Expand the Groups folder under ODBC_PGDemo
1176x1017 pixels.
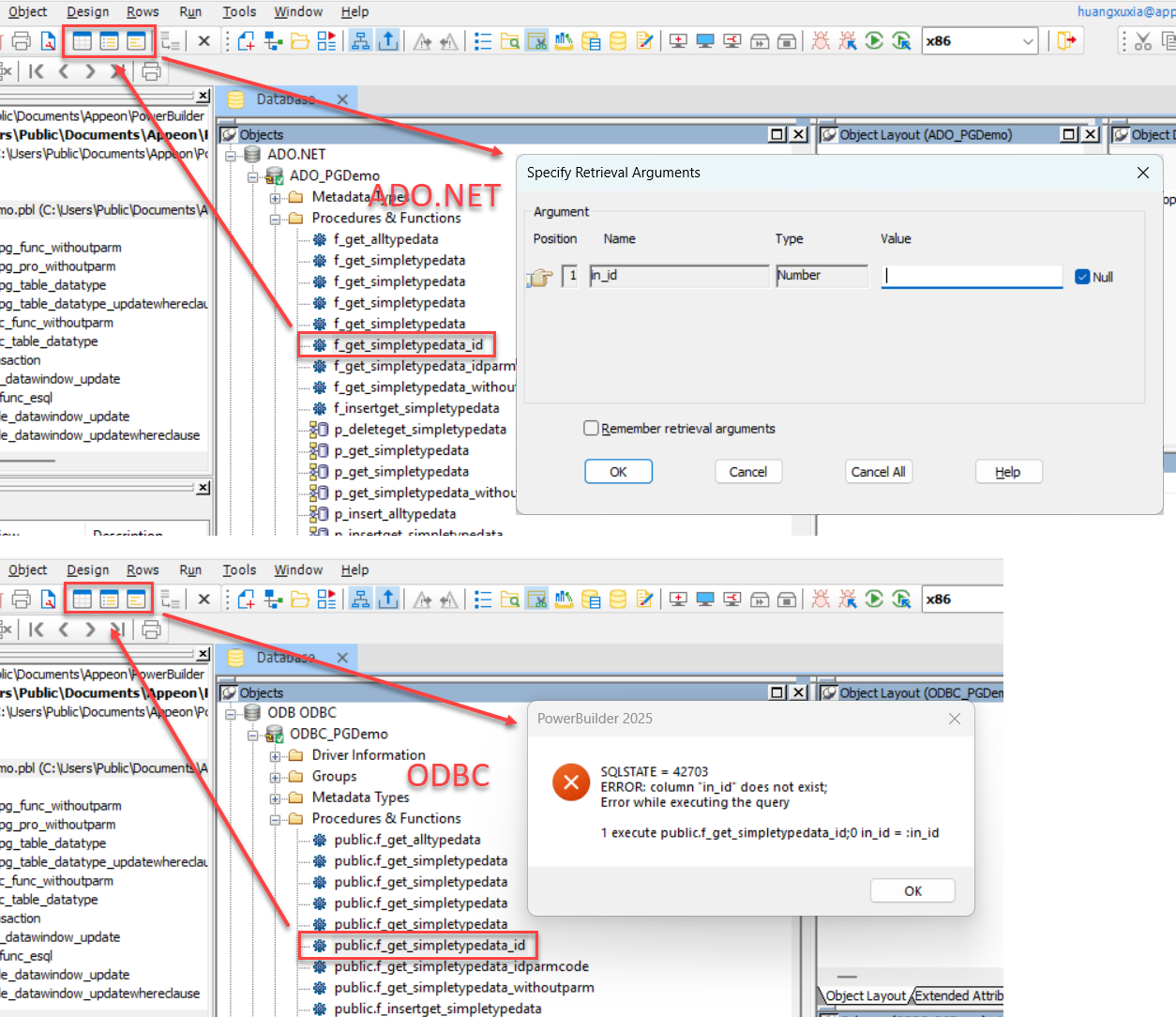(275, 777)
